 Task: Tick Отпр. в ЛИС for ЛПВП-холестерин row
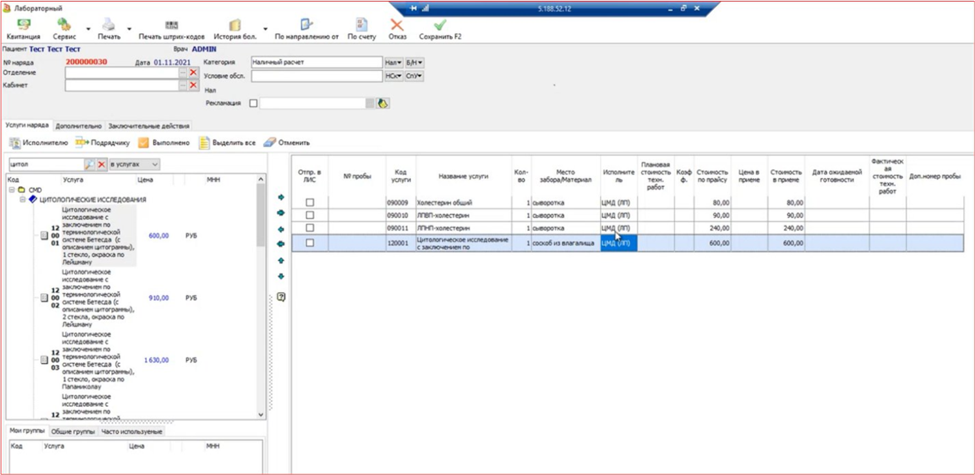(x=310, y=215)
